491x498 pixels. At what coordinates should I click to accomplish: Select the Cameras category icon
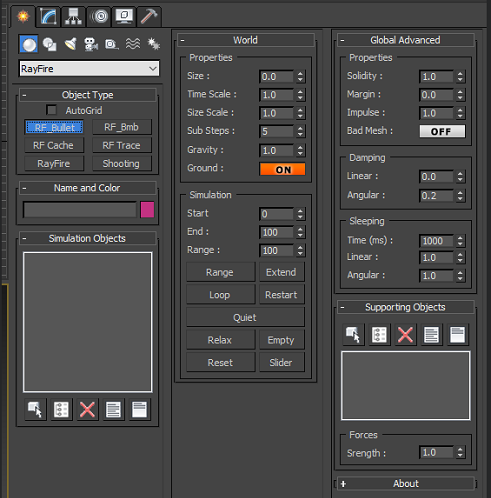[91, 44]
